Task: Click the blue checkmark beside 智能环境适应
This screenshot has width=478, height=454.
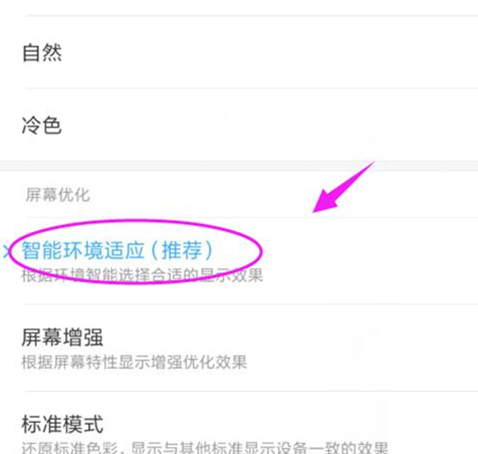Action: [x=6, y=252]
